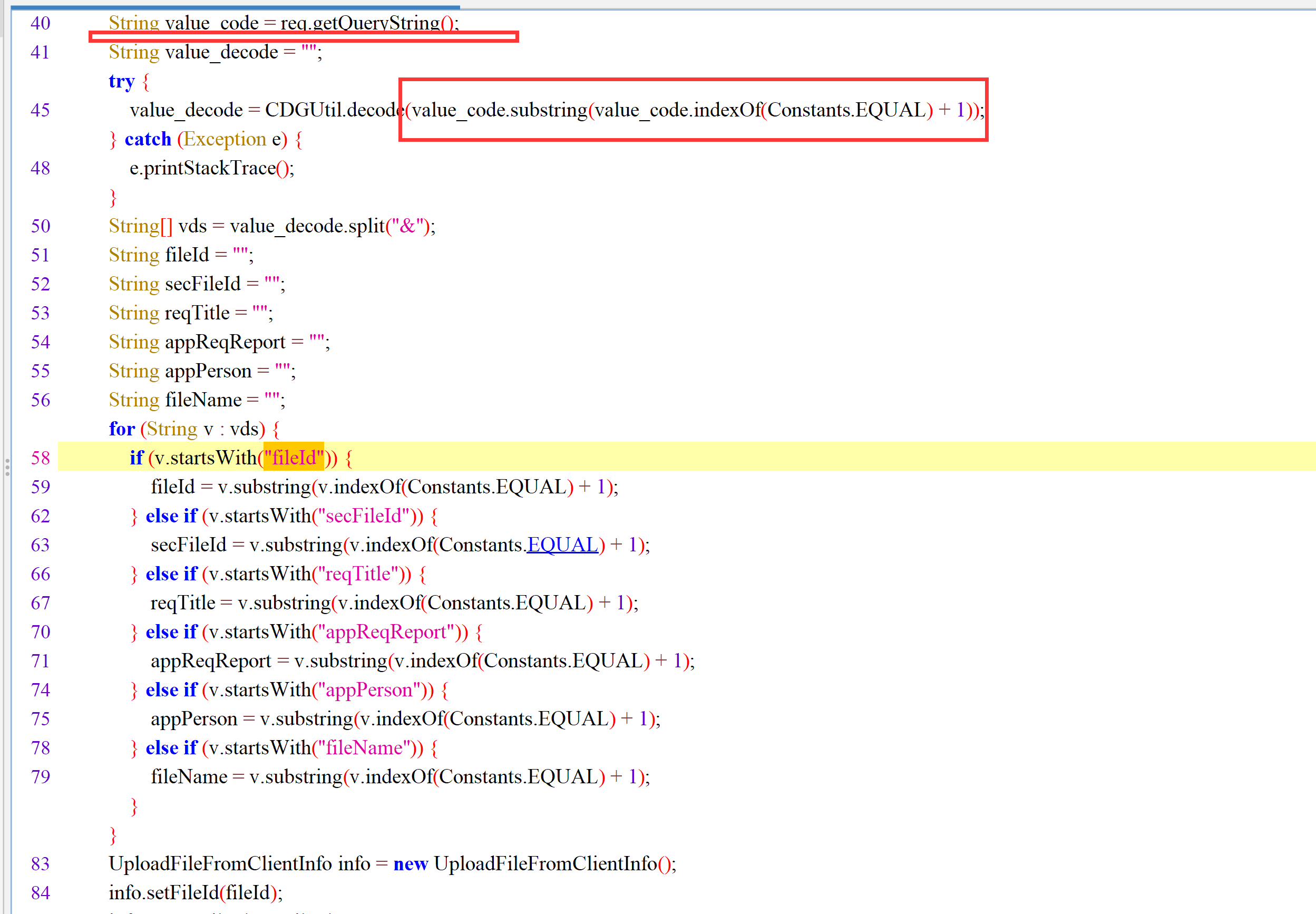Screen dimensions: 1316x914
Task: Click 'reqTitle' declaration on line 53
Action: pos(197,313)
